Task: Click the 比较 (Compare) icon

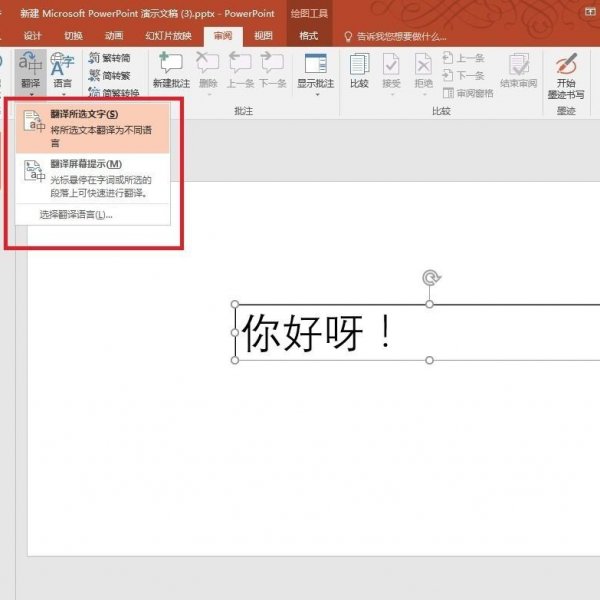Action: point(359,70)
